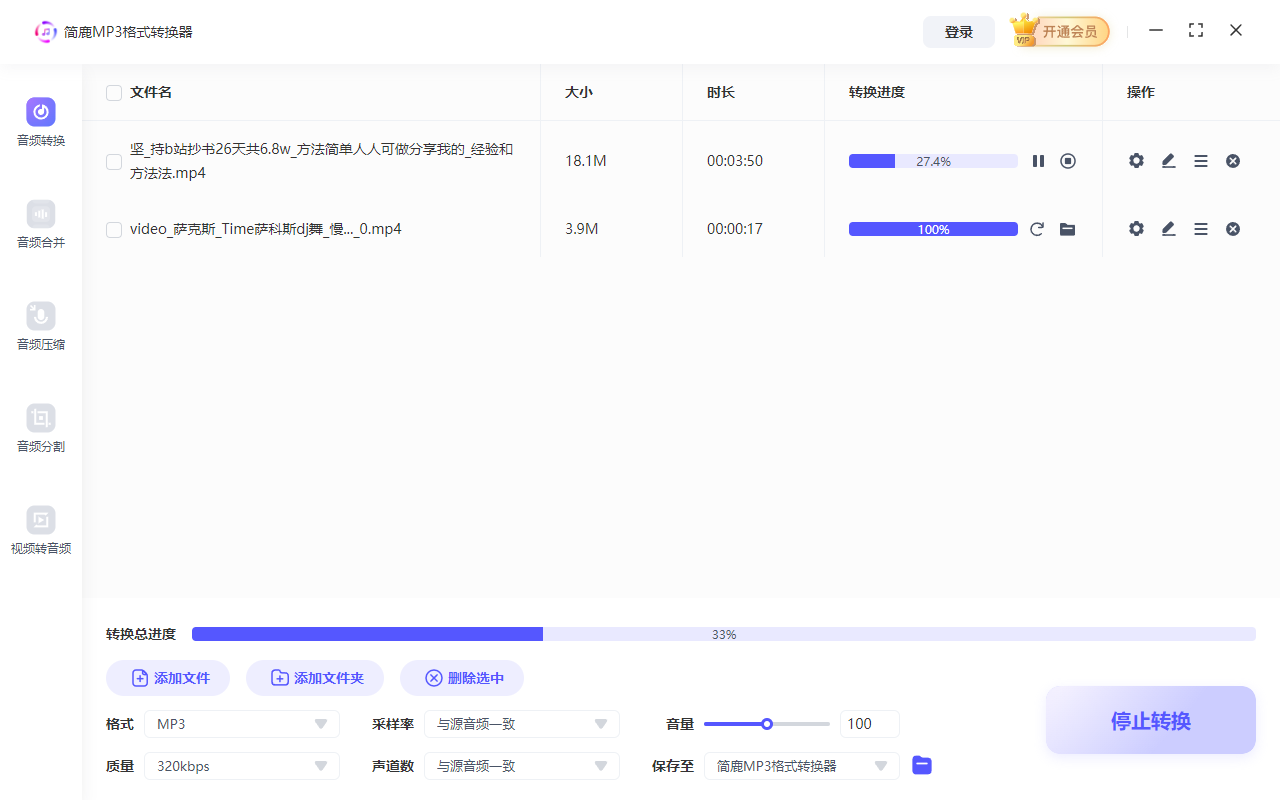Pause conversion of the b站抄书 file

click(x=1038, y=160)
